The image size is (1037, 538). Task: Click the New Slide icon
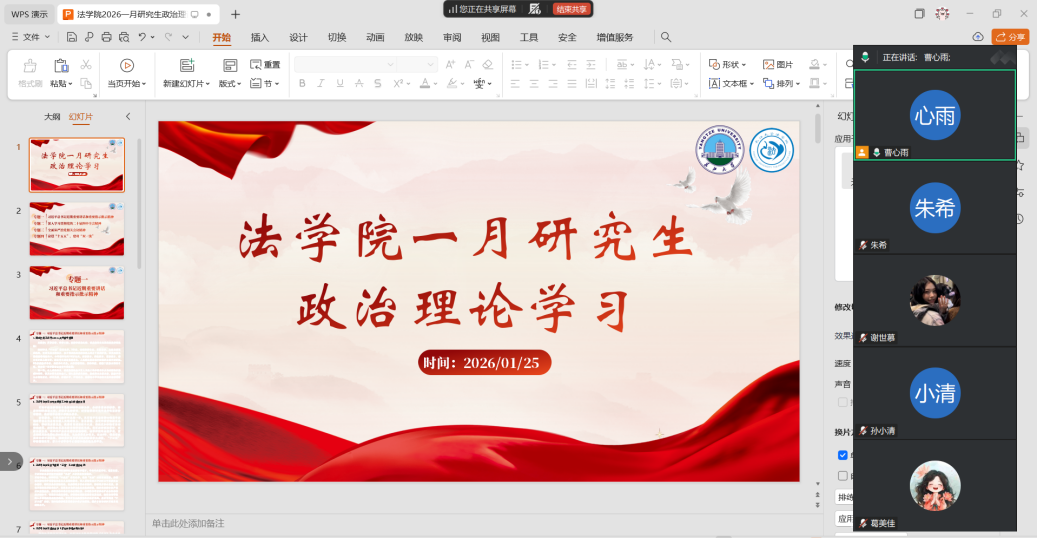[x=185, y=66]
